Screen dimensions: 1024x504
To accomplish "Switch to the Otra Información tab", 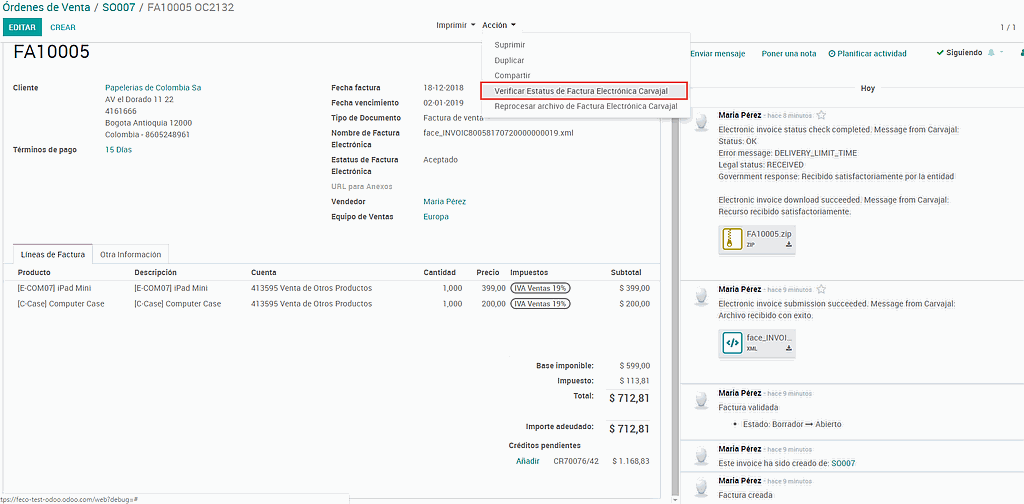I will click(131, 255).
